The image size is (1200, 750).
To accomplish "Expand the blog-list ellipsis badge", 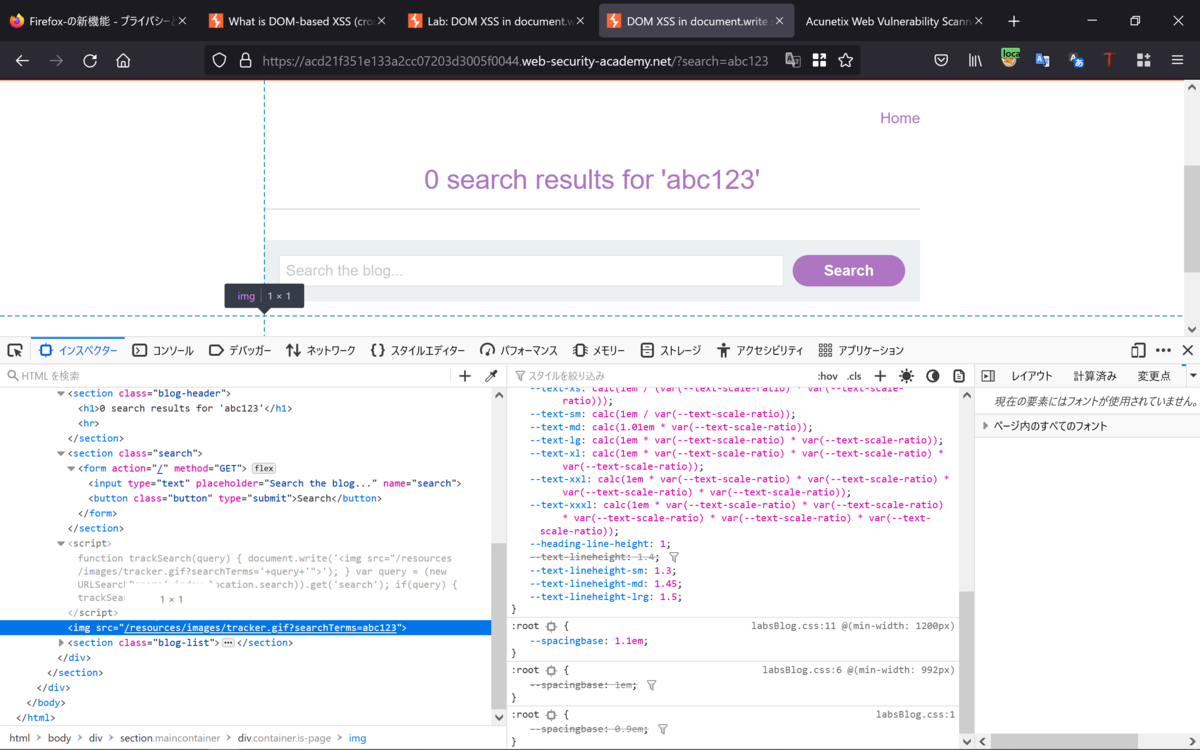I will click(228, 643).
